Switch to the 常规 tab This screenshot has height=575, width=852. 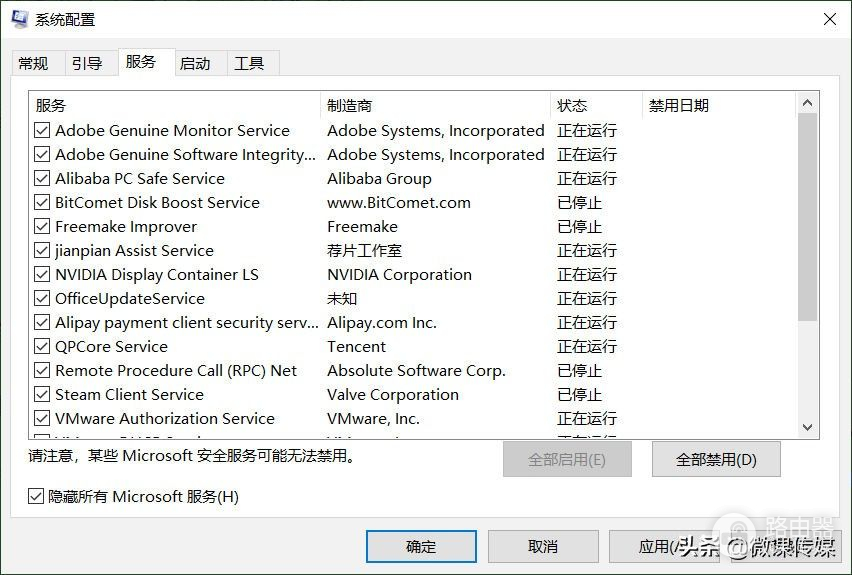coord(33,63)
